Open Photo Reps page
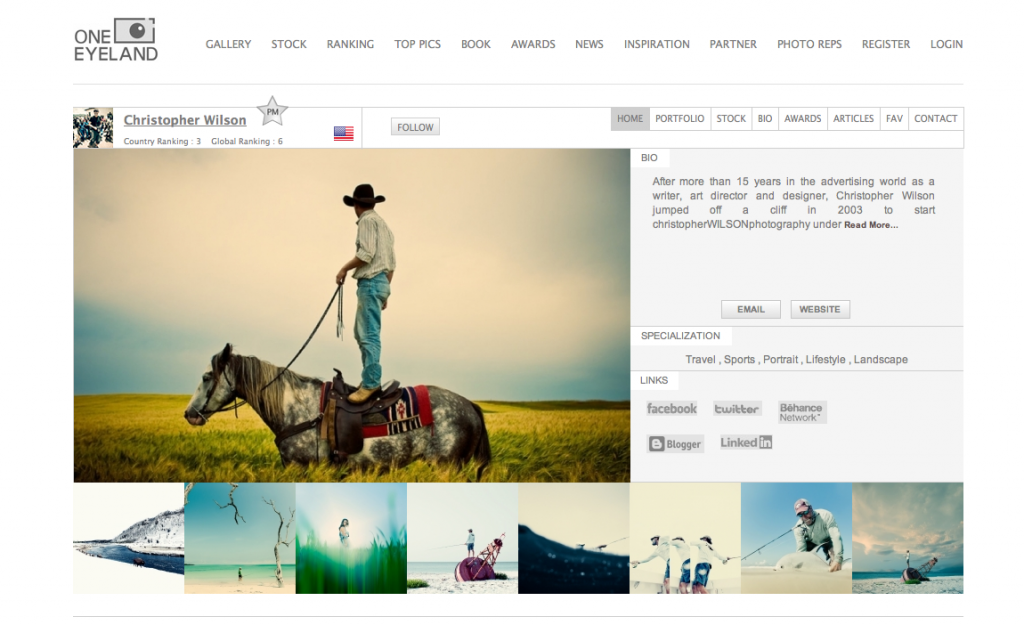Viewport: 1024px width, 625px height. pyautogui.click(x=809, y=44)
